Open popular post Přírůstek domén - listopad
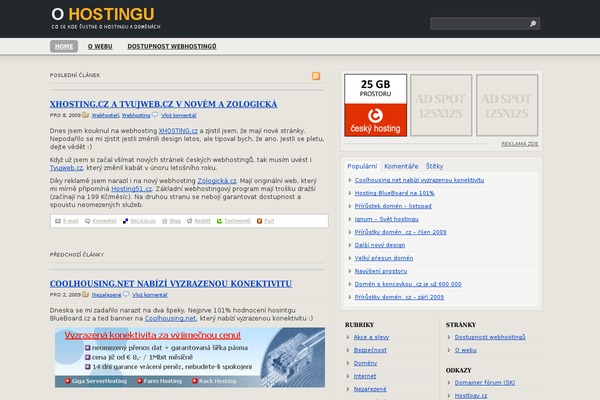This screenshot has height=400, width=600. [x=393, y=206]
